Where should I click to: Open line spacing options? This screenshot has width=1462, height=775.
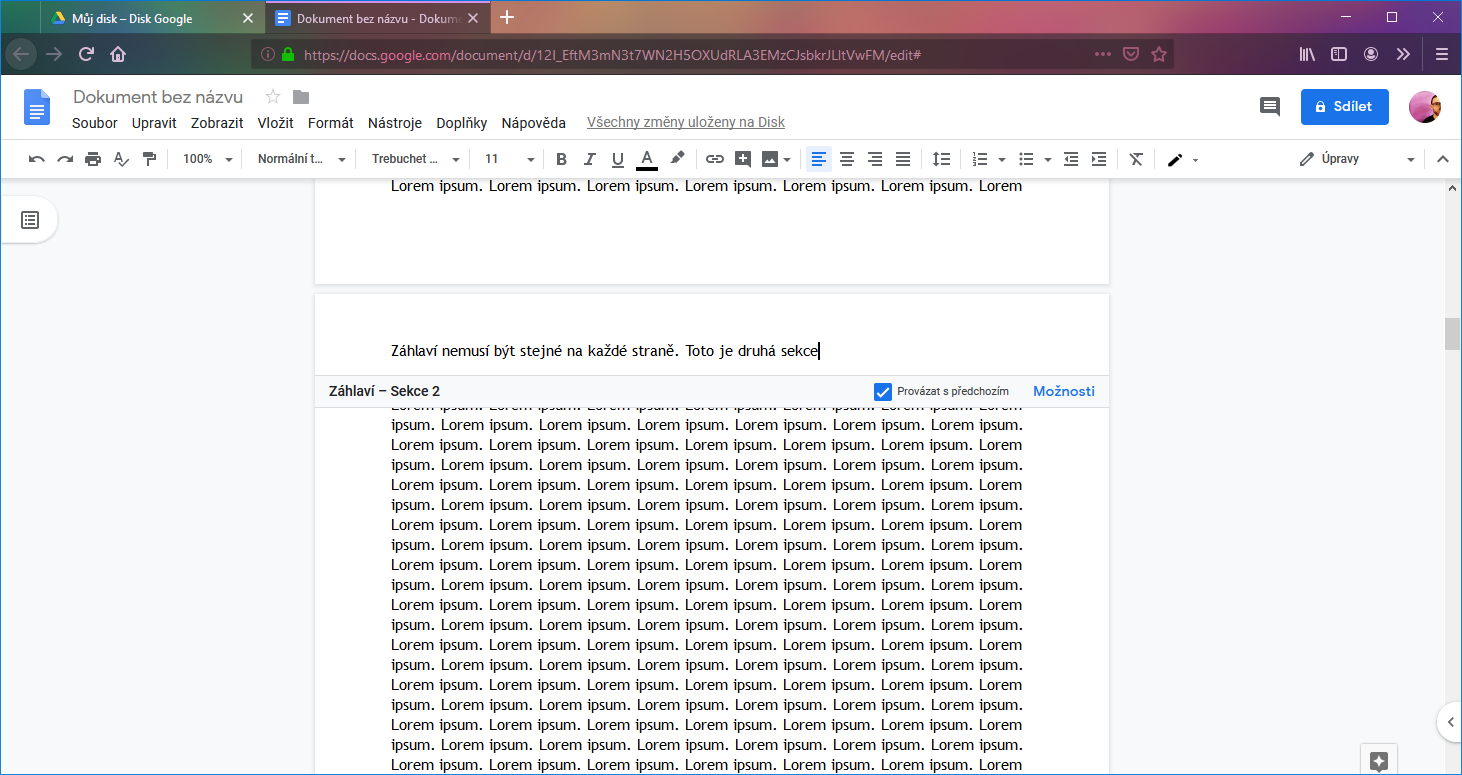(941, 159)
